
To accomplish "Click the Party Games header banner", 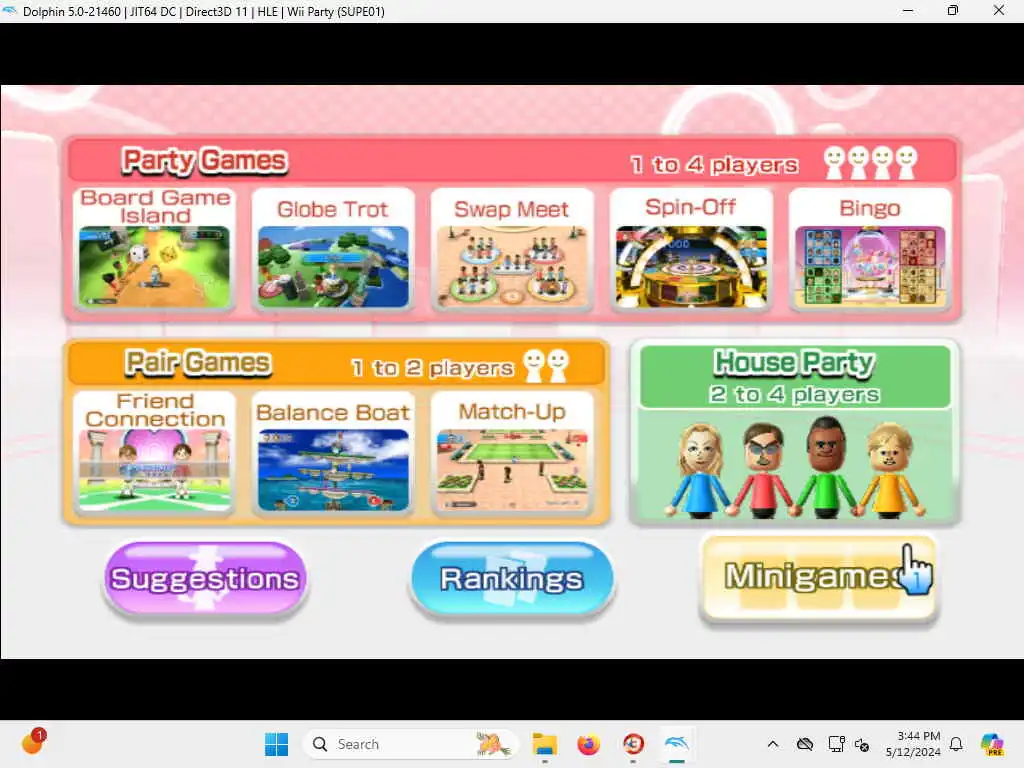I will click(x=512, y=161).
